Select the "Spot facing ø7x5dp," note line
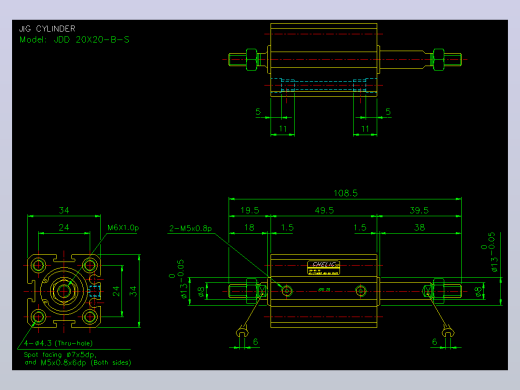The image size is (520, 390). 60,355
